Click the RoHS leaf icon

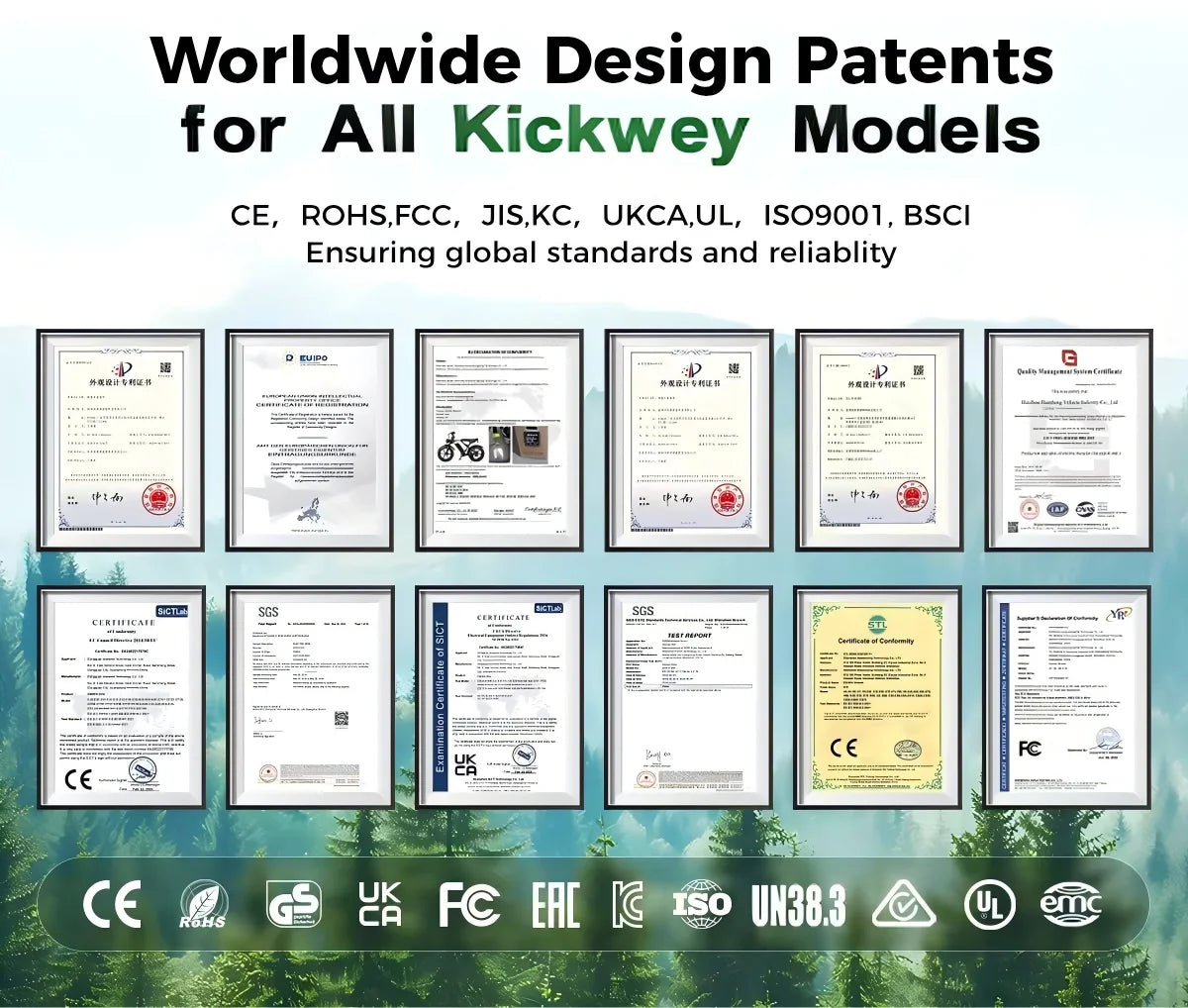pos(204,906)
